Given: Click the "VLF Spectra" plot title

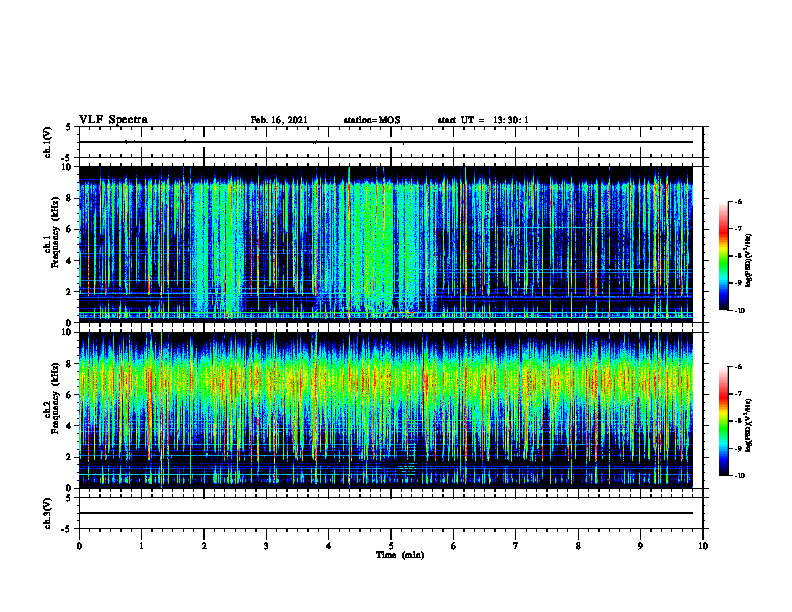Looking at the screenshot, I should pos(113,120).
